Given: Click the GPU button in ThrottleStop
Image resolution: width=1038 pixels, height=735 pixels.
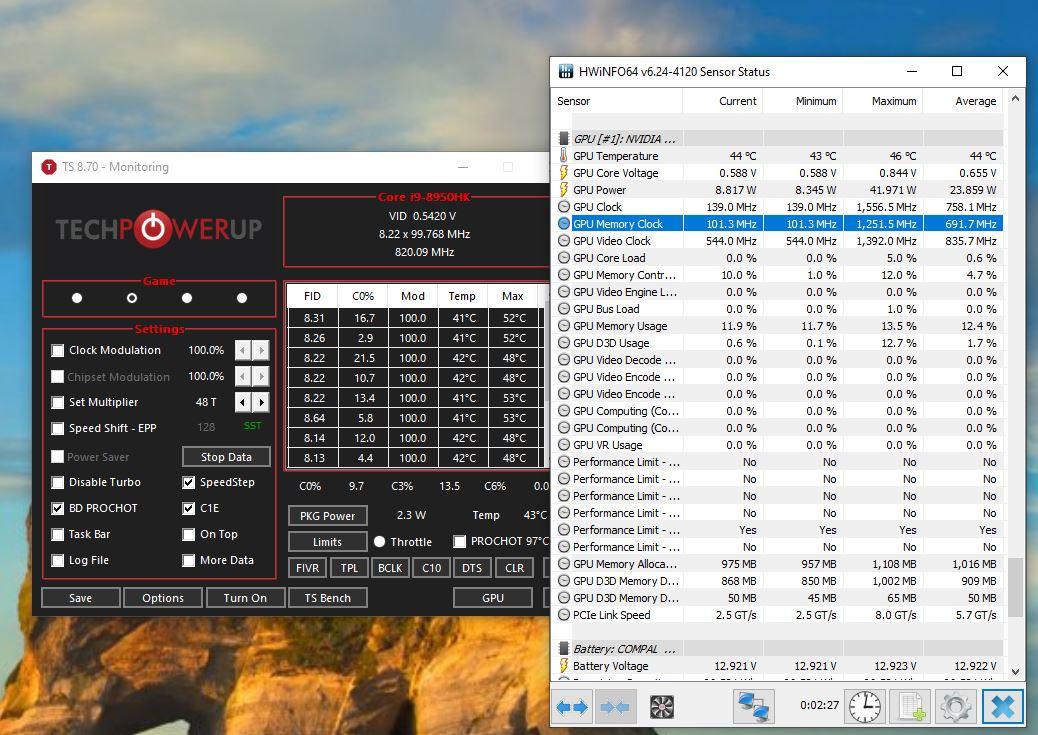Looking at the screenshot, I should [x=493, y=598].
